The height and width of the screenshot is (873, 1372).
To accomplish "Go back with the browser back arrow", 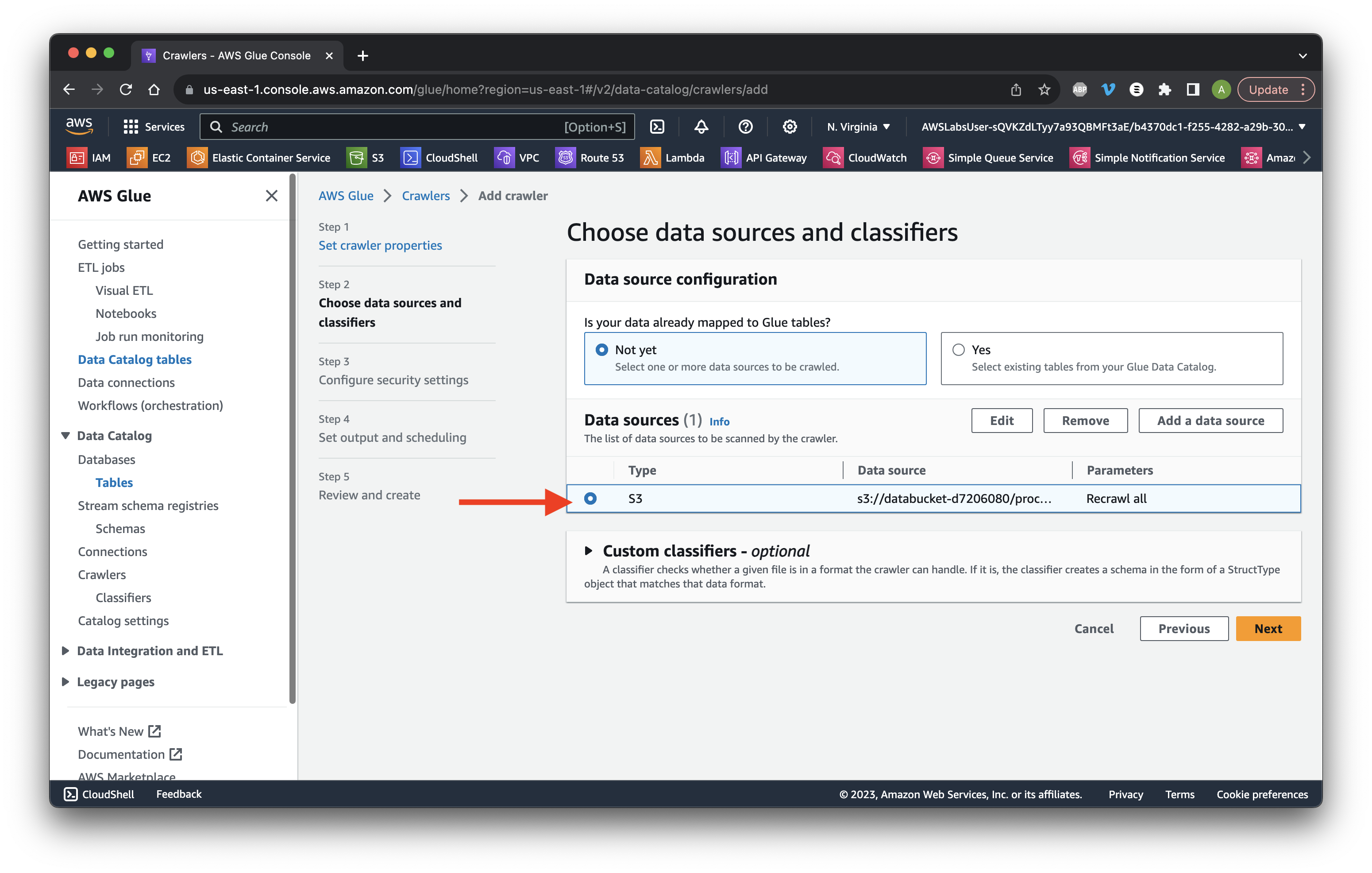I will coord(69,89).
